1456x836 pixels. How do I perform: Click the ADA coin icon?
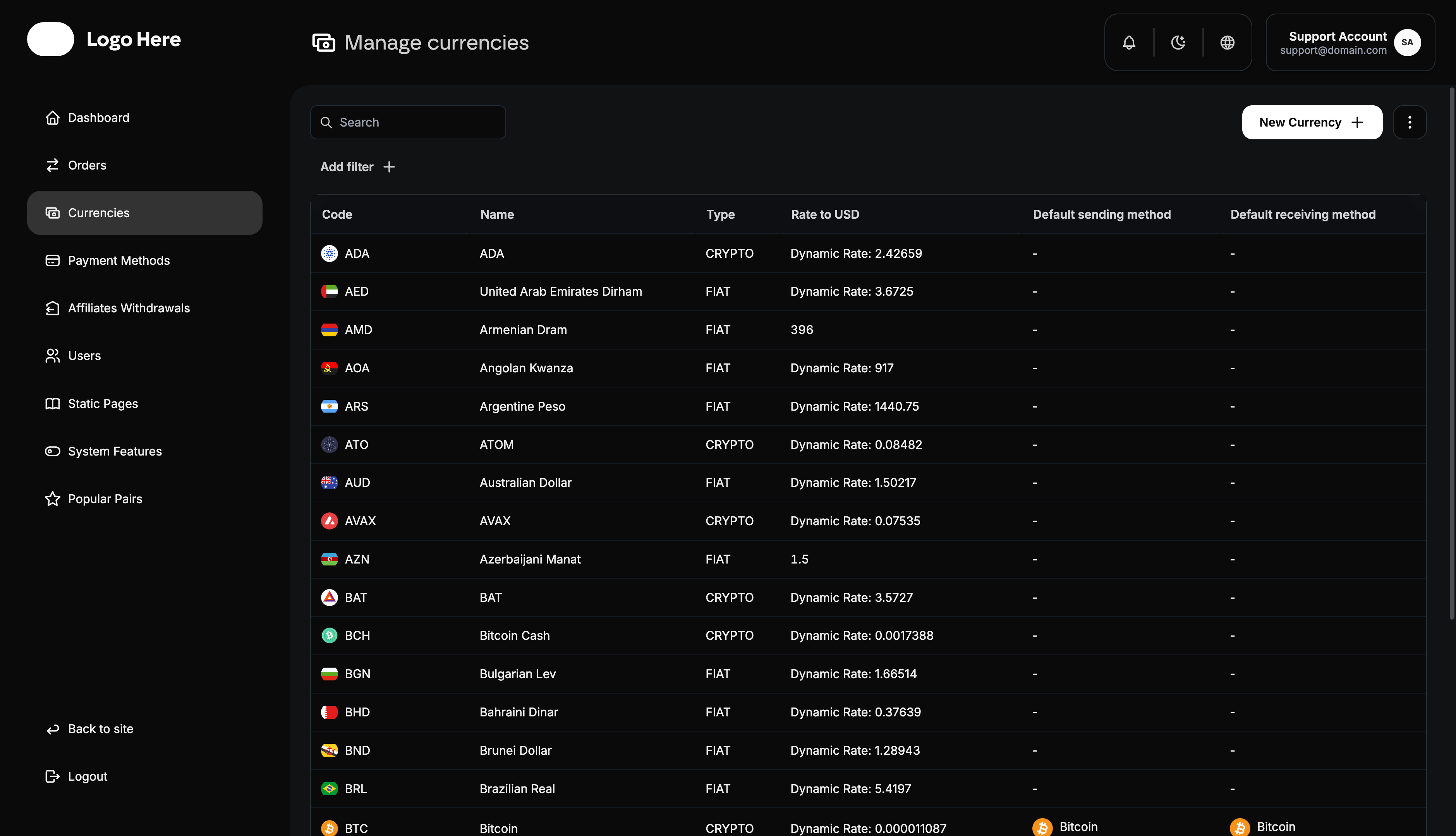[329, 253]
